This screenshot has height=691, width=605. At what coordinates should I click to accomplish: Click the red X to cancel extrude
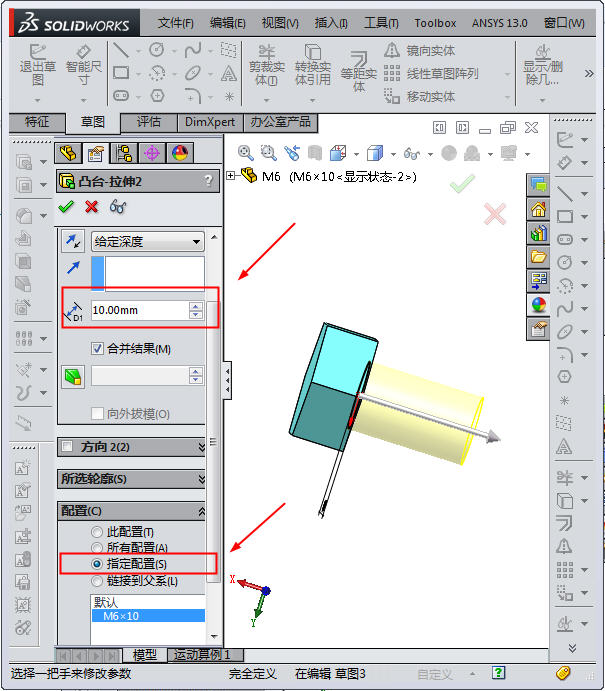point(92,206)
